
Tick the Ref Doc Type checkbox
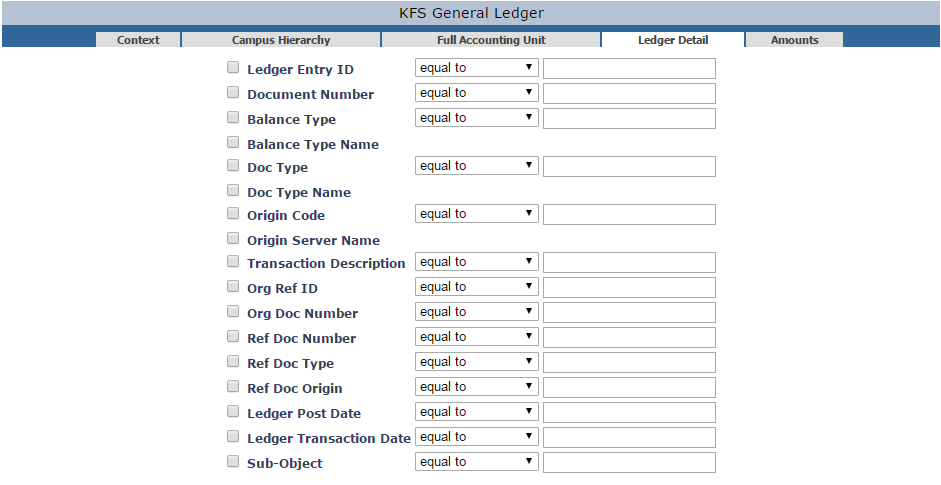233,361
